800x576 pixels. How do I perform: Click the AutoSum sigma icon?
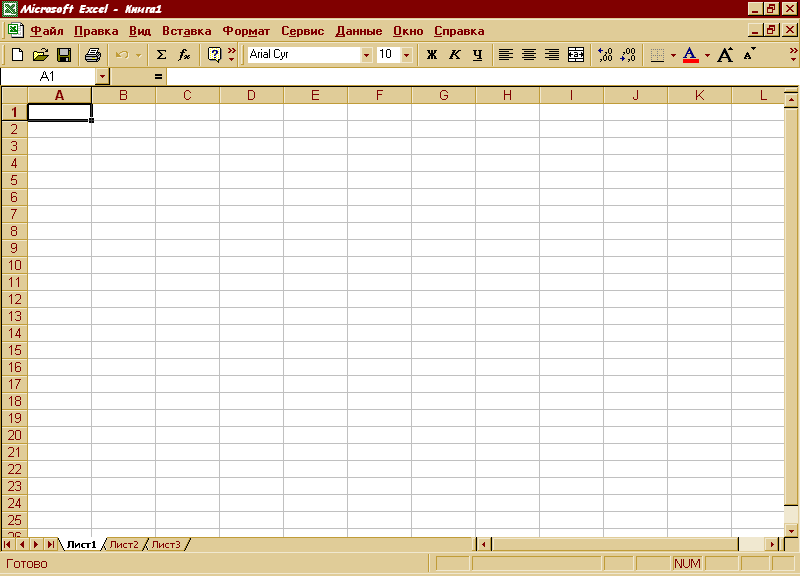(161, 55)
